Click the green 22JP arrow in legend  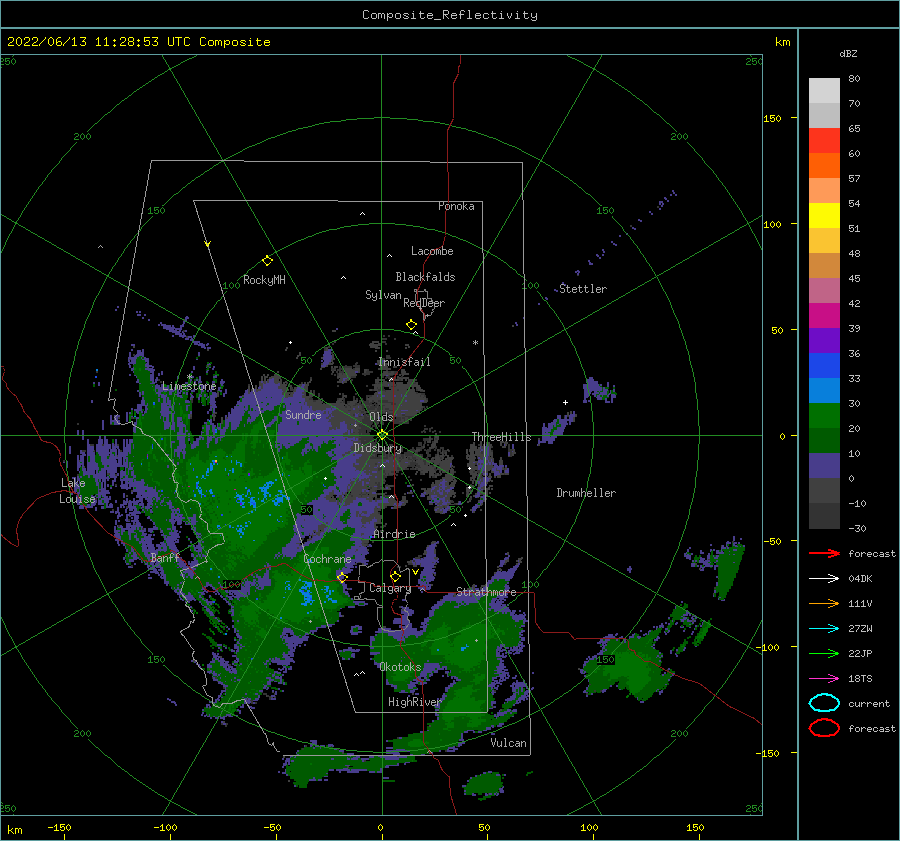824,653
